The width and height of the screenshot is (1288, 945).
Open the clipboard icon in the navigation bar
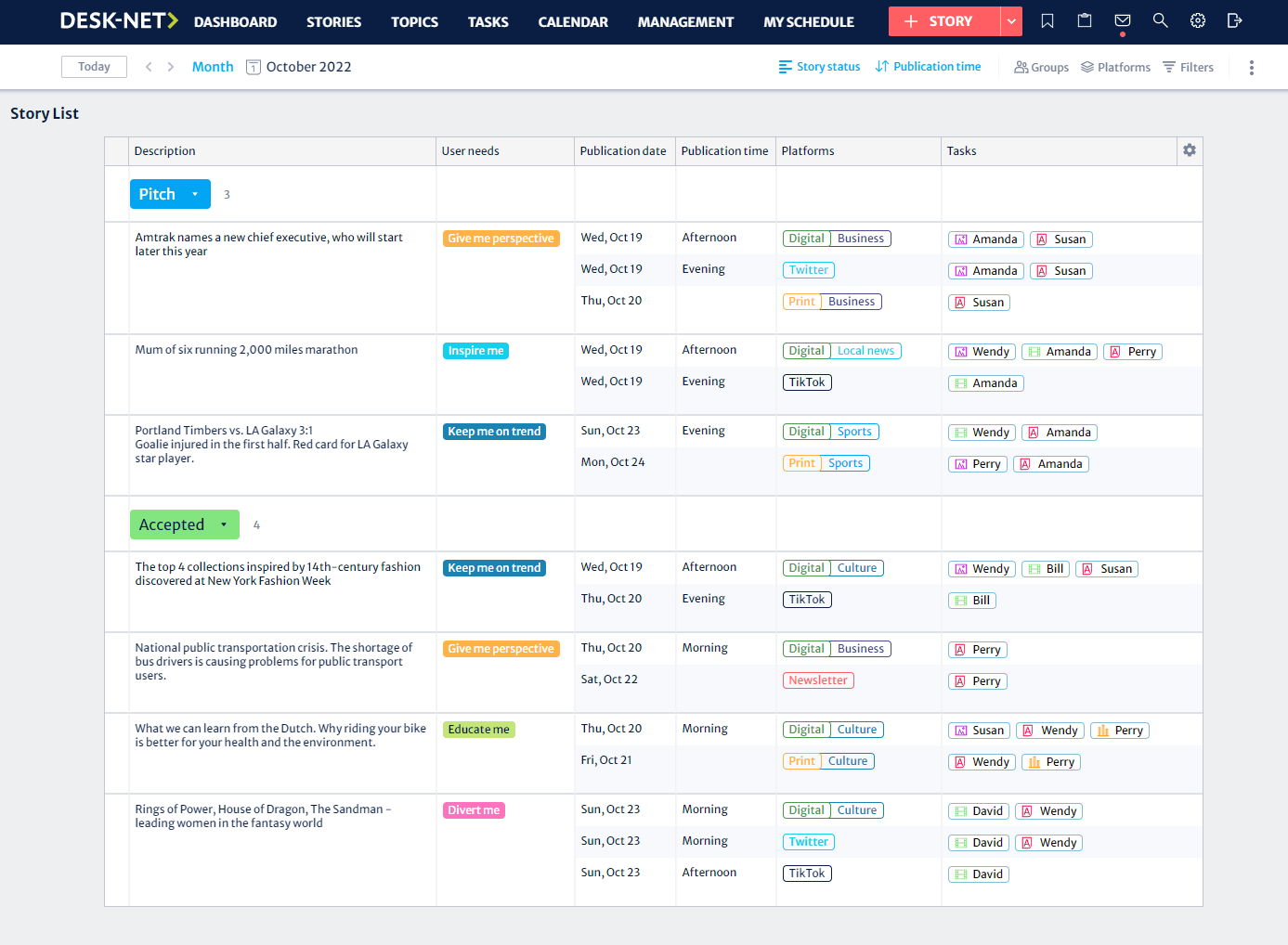[1084, 19]
